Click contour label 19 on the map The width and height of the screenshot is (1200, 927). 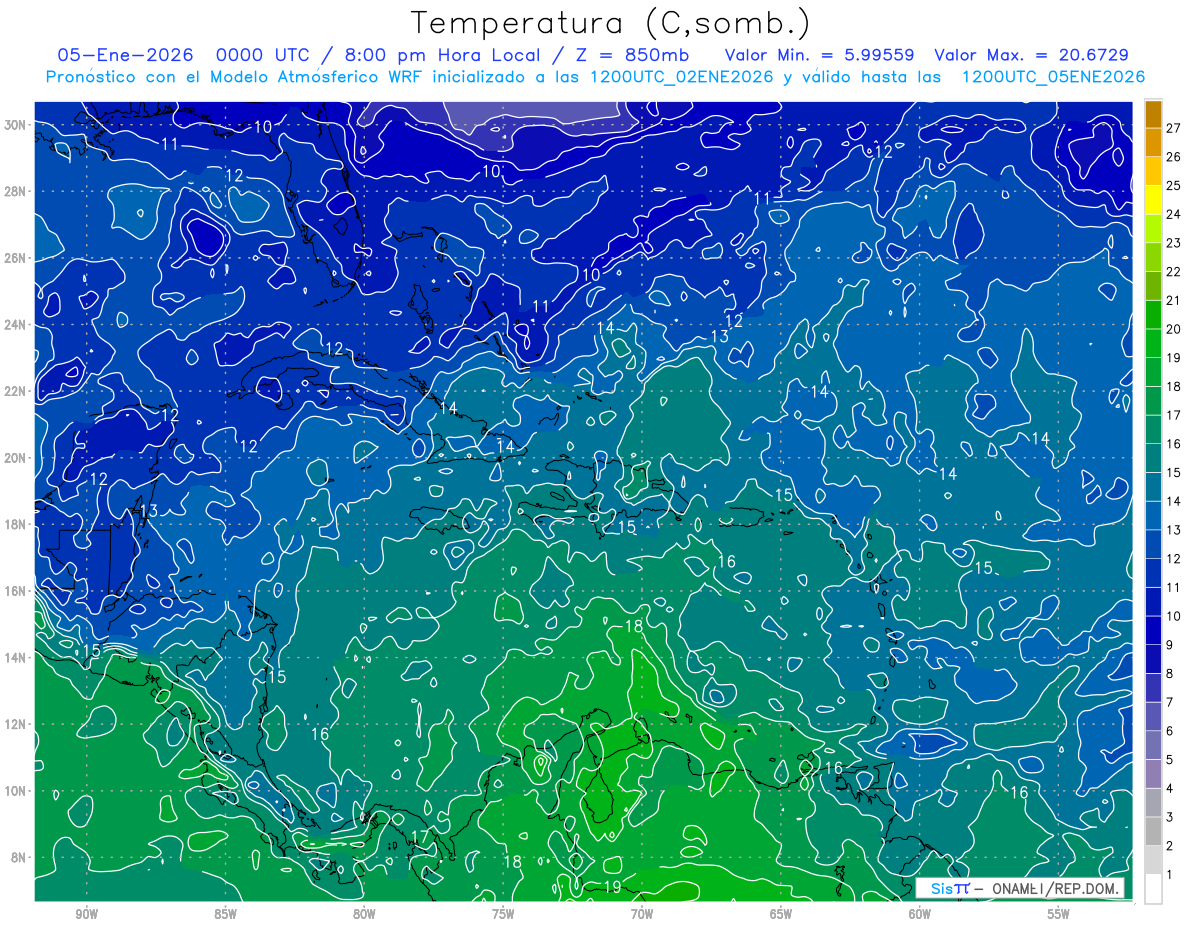pyautogui.click(x=612, y=887)
